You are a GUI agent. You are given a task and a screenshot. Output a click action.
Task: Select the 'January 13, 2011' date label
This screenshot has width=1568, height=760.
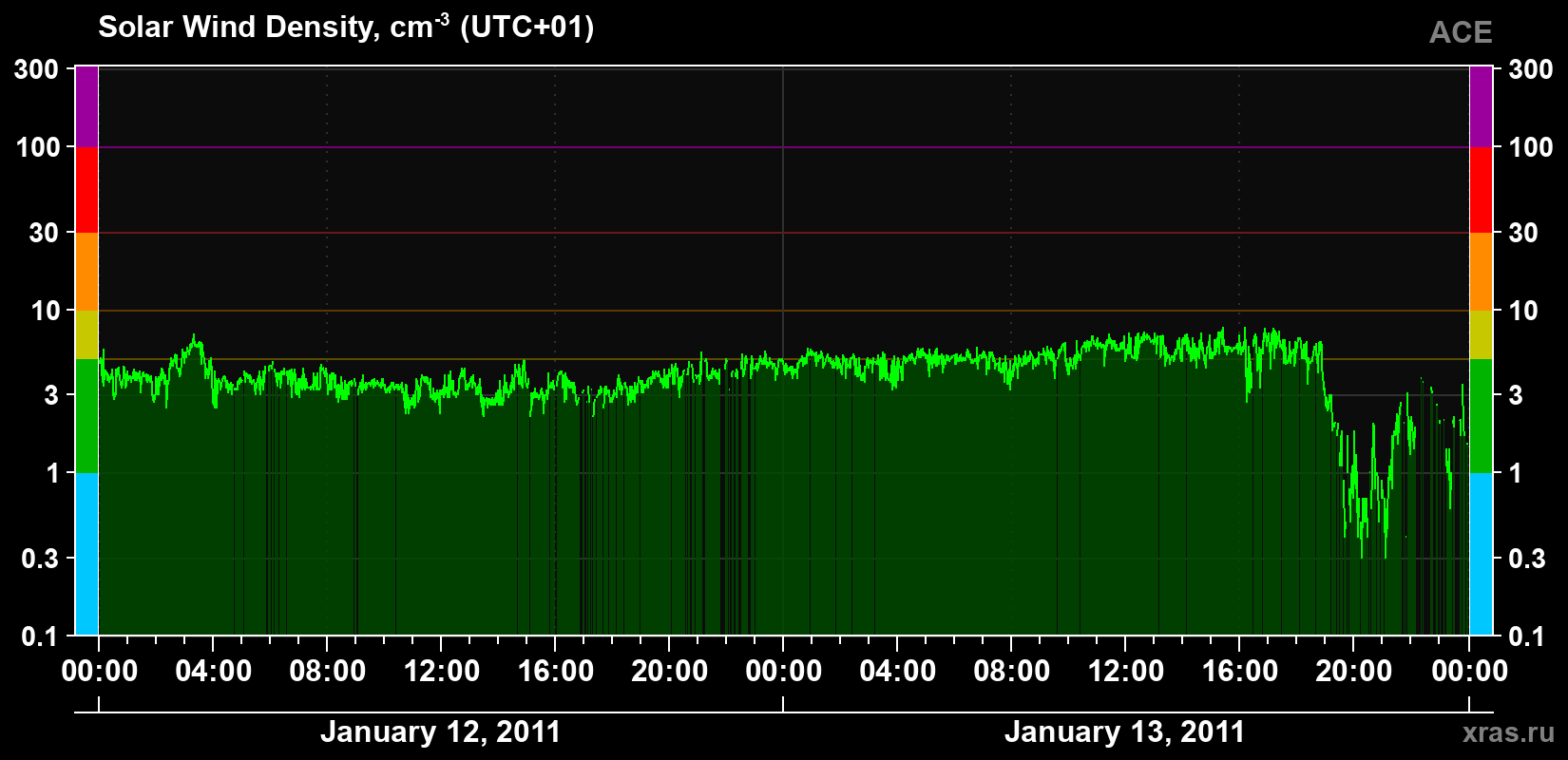pos(1124,732)
